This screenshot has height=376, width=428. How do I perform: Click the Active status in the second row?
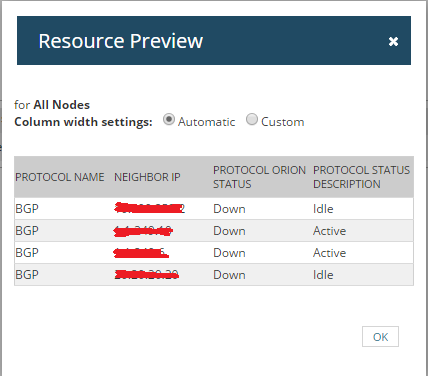[329, 231]
